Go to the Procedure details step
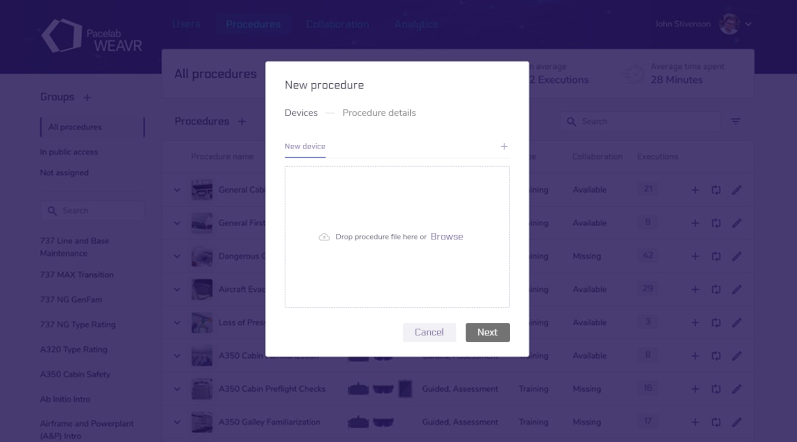The height and width of the screenshot is (442, 797). click(379, 113)
